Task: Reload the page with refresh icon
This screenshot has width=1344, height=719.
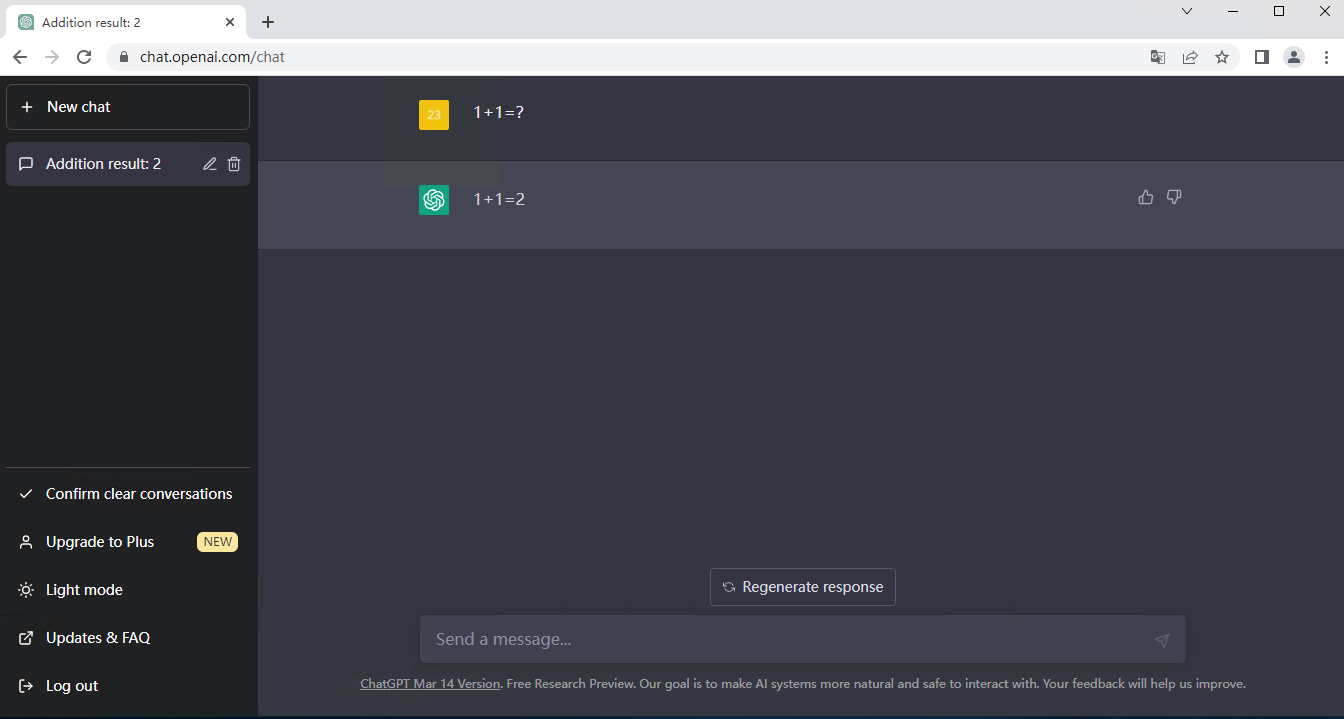Action: point(84,57)
